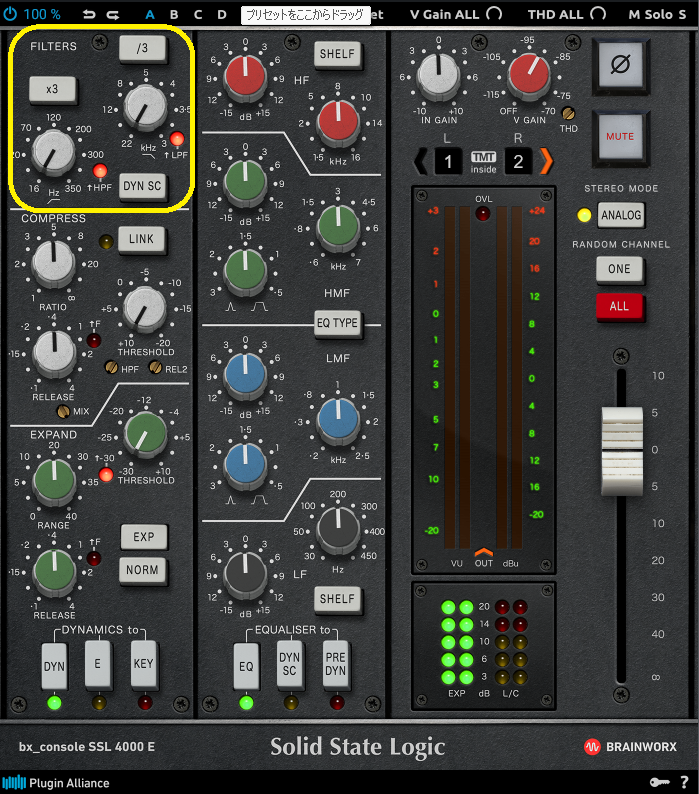Switch stereo mode with ANALOG button
Image resolution: width=699 pixels, height=794 pixels.
click(x=621, y=215)
